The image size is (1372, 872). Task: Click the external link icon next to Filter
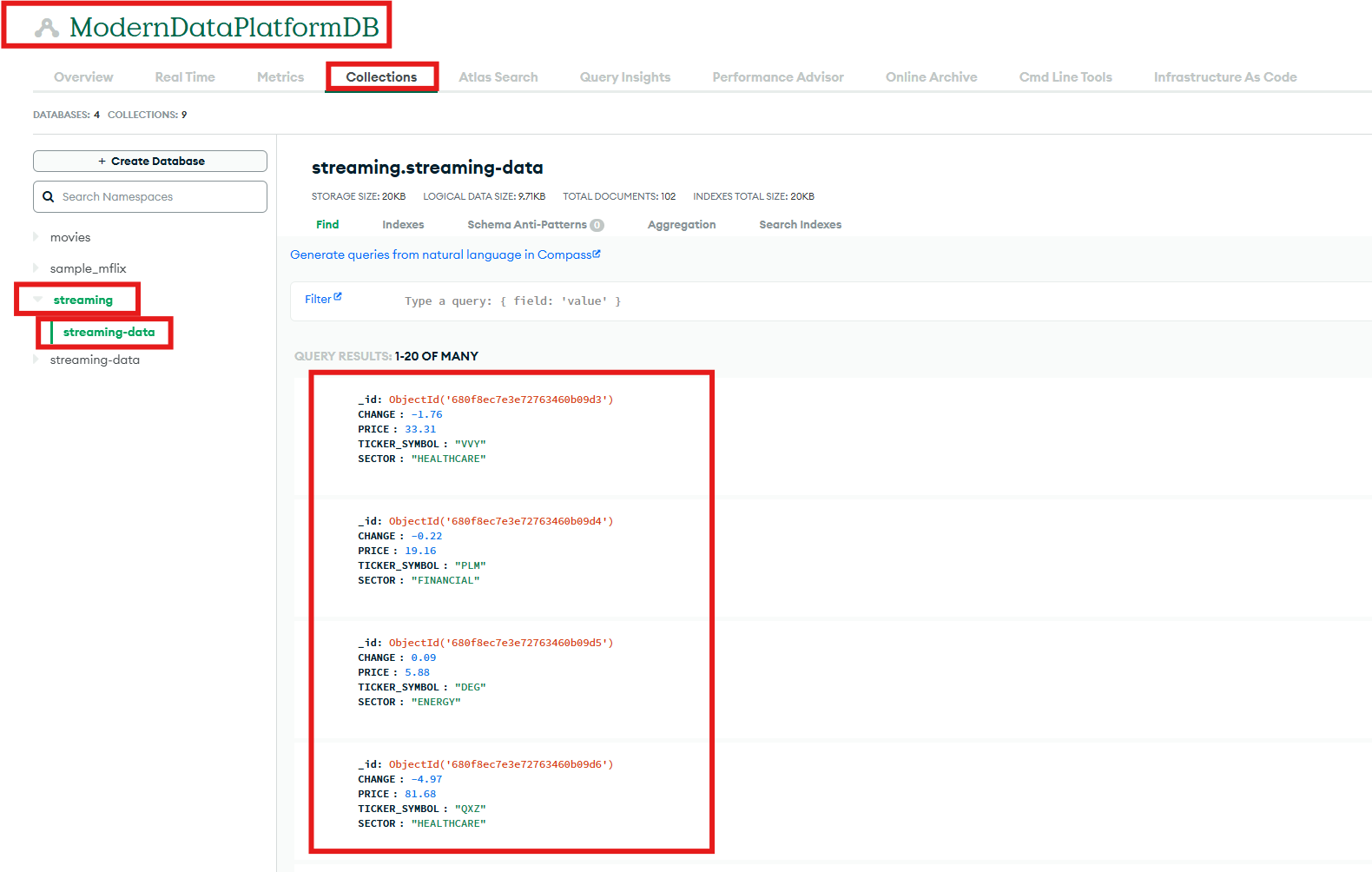pos(338,297)
